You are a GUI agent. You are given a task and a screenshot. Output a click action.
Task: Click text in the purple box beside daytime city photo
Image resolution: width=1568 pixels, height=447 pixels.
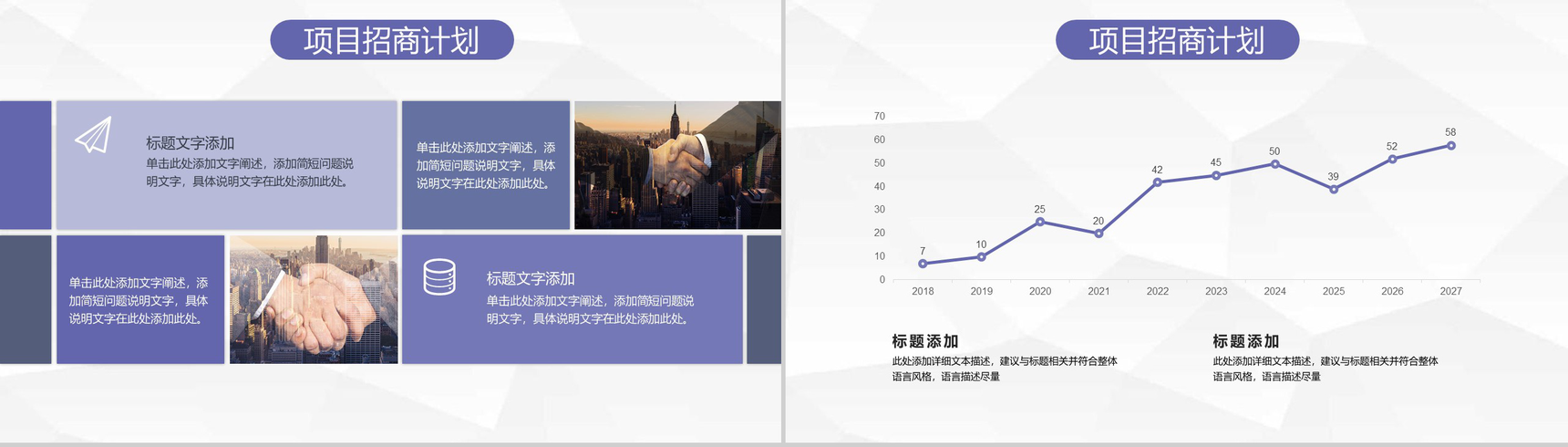[139, 301]
